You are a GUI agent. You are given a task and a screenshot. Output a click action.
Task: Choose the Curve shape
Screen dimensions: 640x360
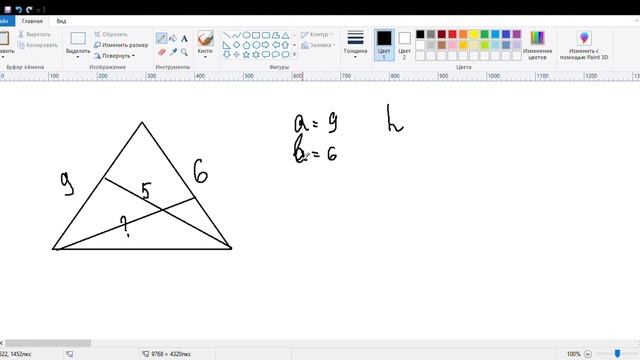click(236, 36)
